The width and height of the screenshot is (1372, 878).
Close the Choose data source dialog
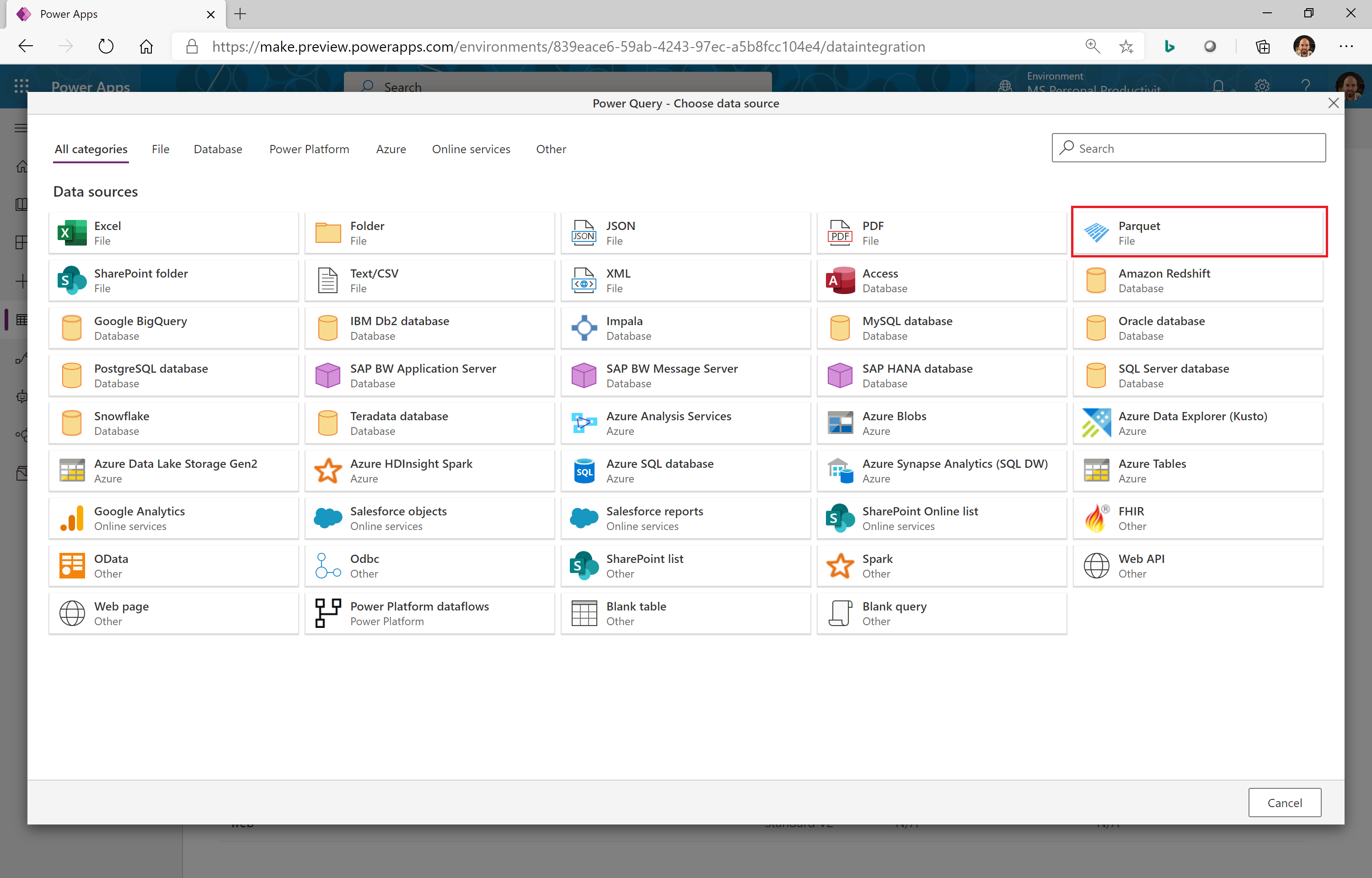pyautogui.click(x=1333, y=103)
